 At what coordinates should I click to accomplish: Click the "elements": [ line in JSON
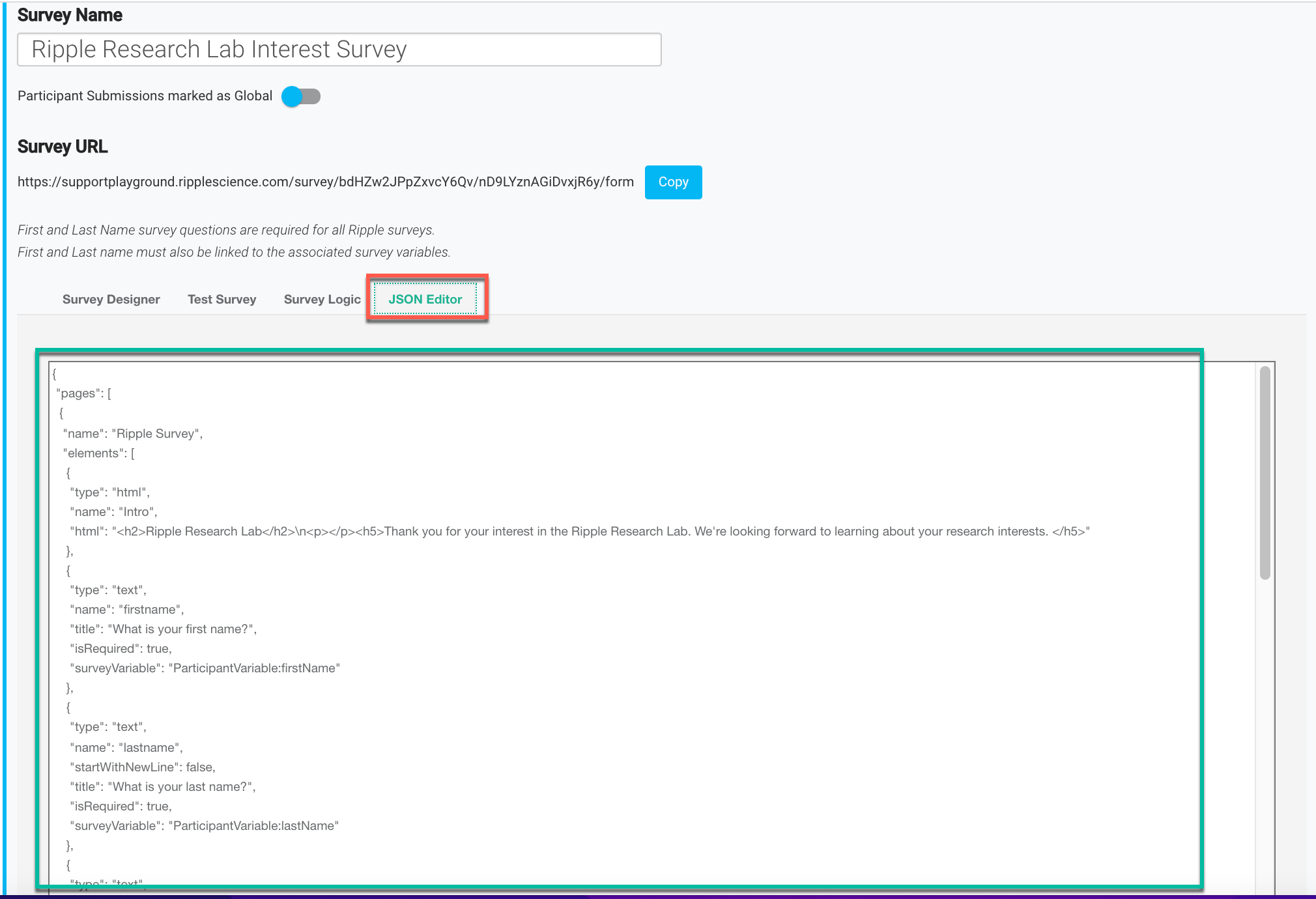(x=99, y=453)
